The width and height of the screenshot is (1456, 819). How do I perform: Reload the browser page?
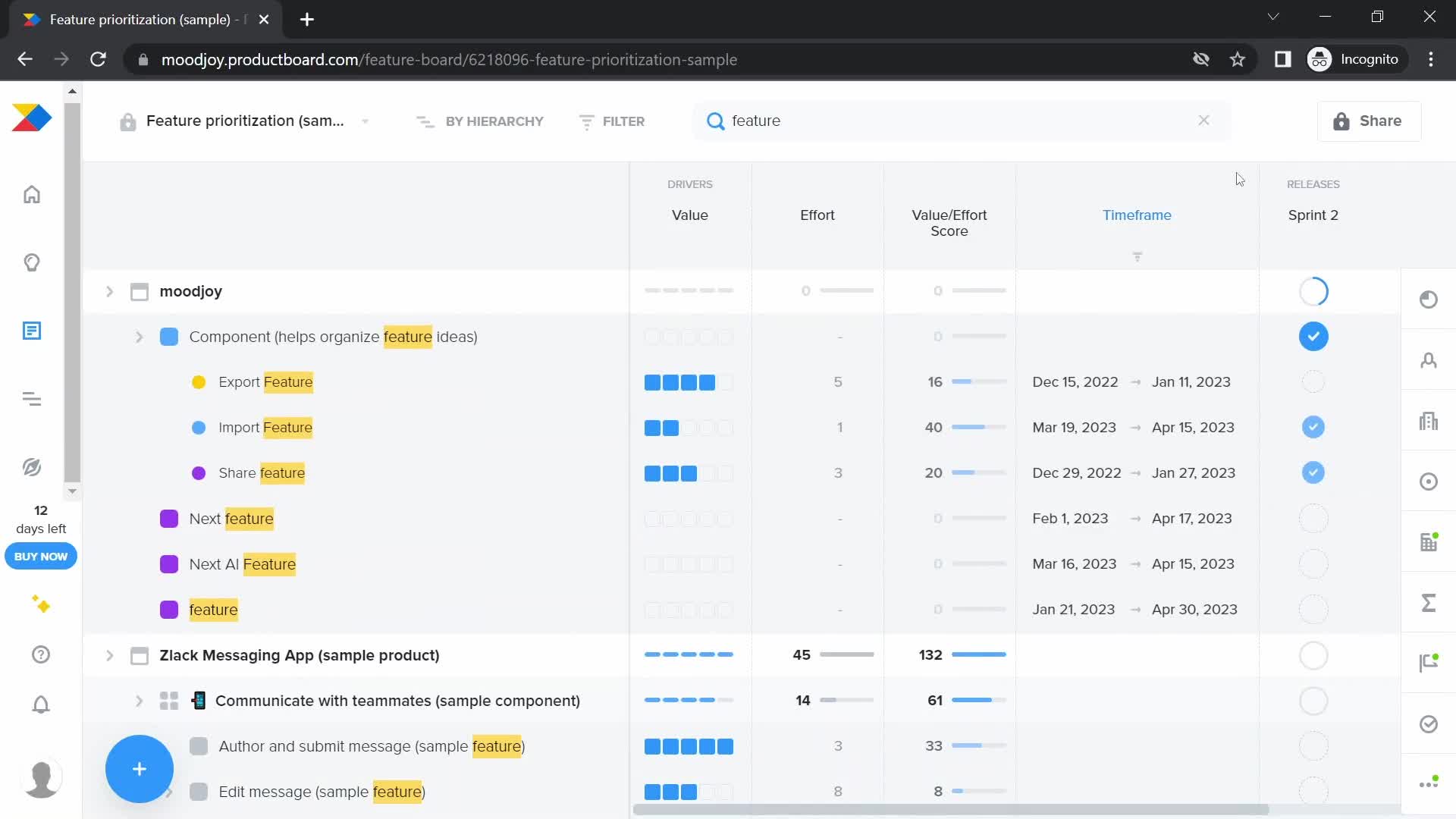pos(98,59)
